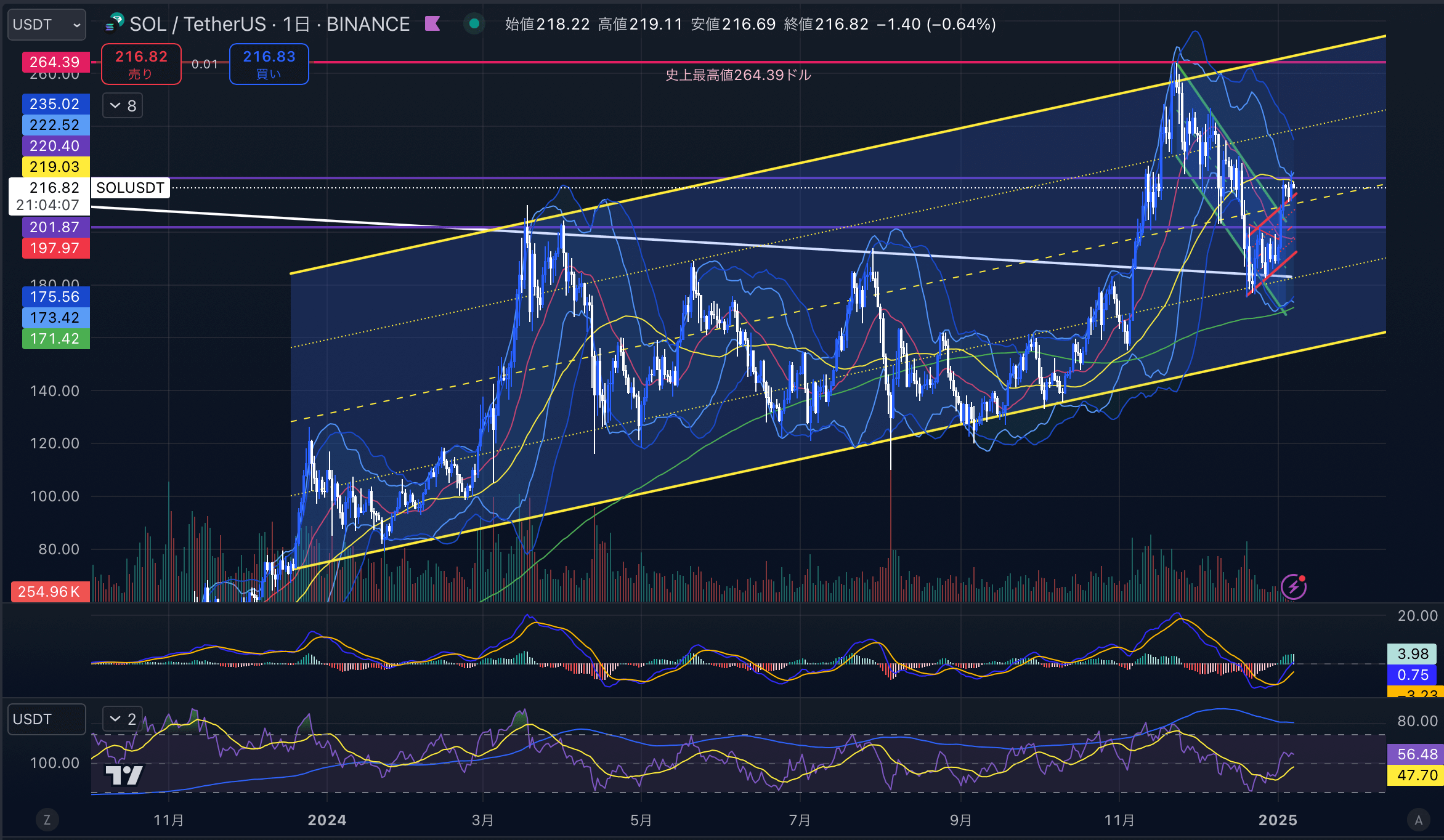
Task: Click the 11月 label near 2025 on axis
Action: (1119, 820)
